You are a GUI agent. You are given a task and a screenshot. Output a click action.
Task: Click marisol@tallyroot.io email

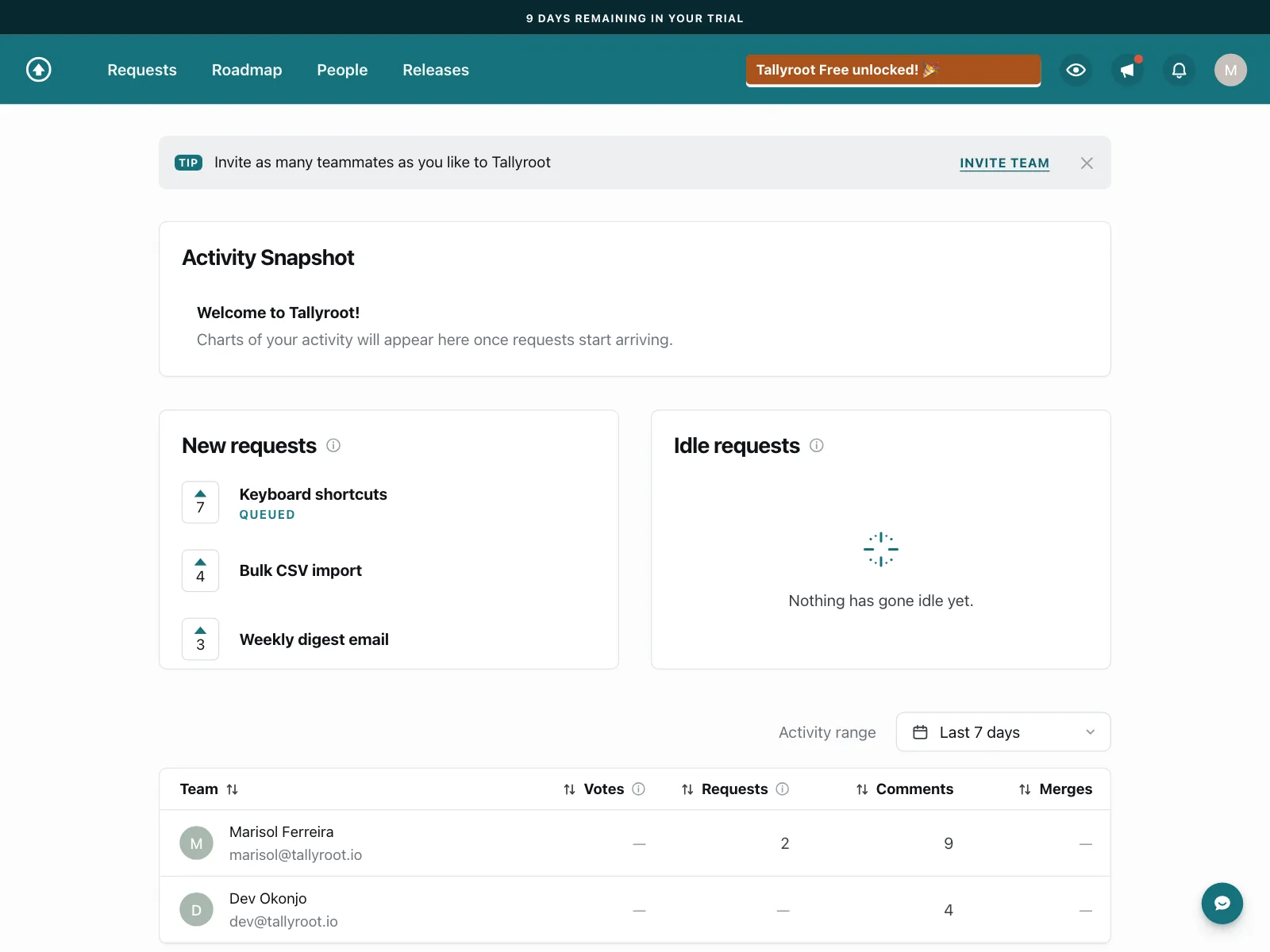(295, 854)
